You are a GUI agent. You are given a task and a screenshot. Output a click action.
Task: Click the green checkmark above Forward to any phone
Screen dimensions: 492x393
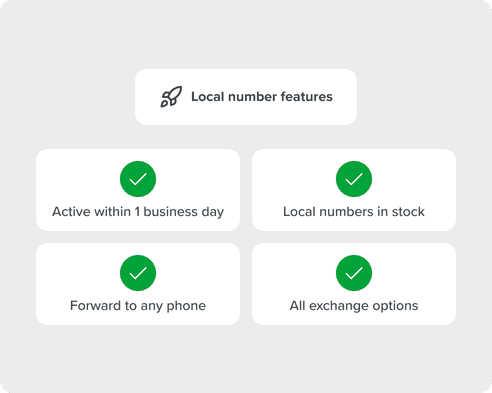pyautogui.click(x=138, y=273)
